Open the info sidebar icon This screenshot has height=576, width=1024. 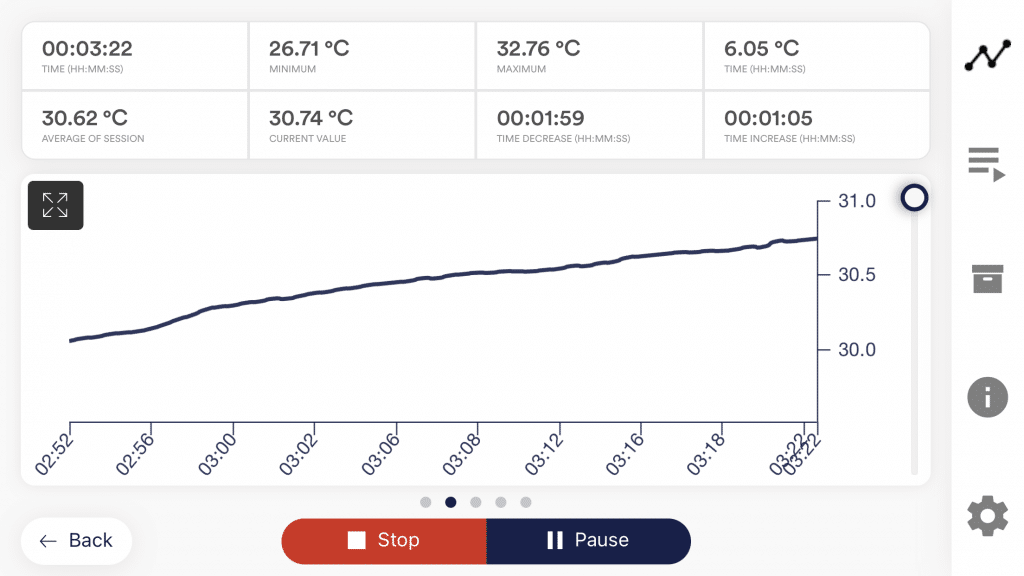tap(987, 398)
